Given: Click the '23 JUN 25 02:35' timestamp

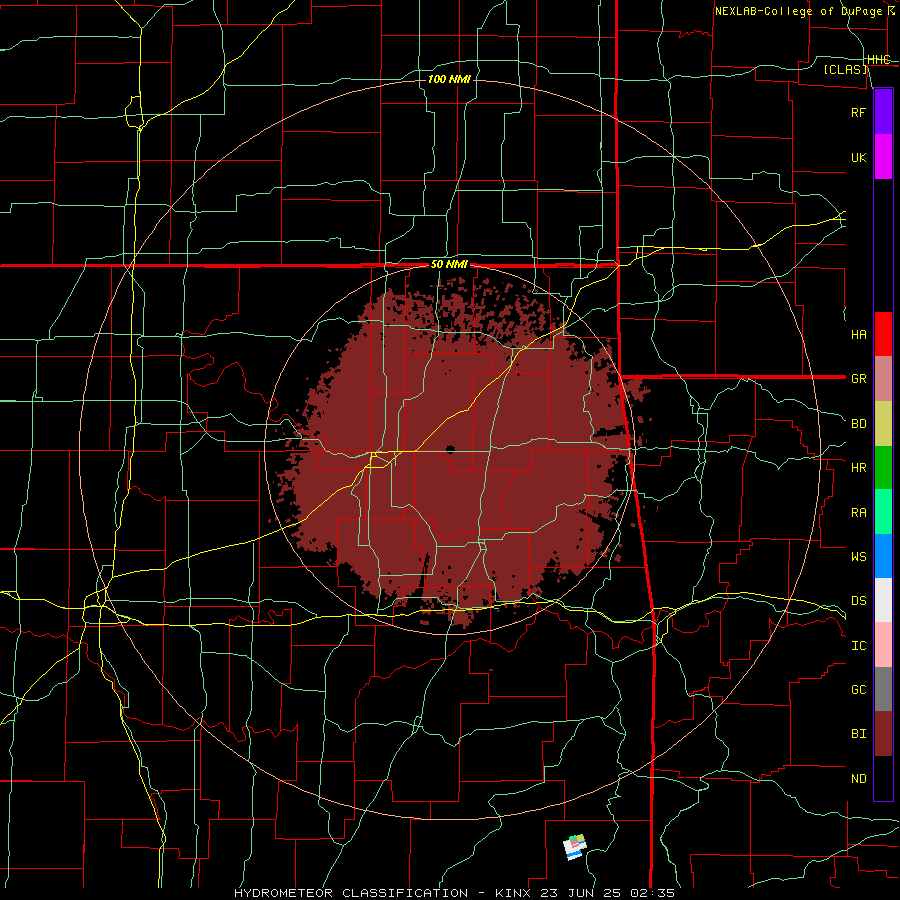Looking at the screenshot, I should [x=609, y=893].
